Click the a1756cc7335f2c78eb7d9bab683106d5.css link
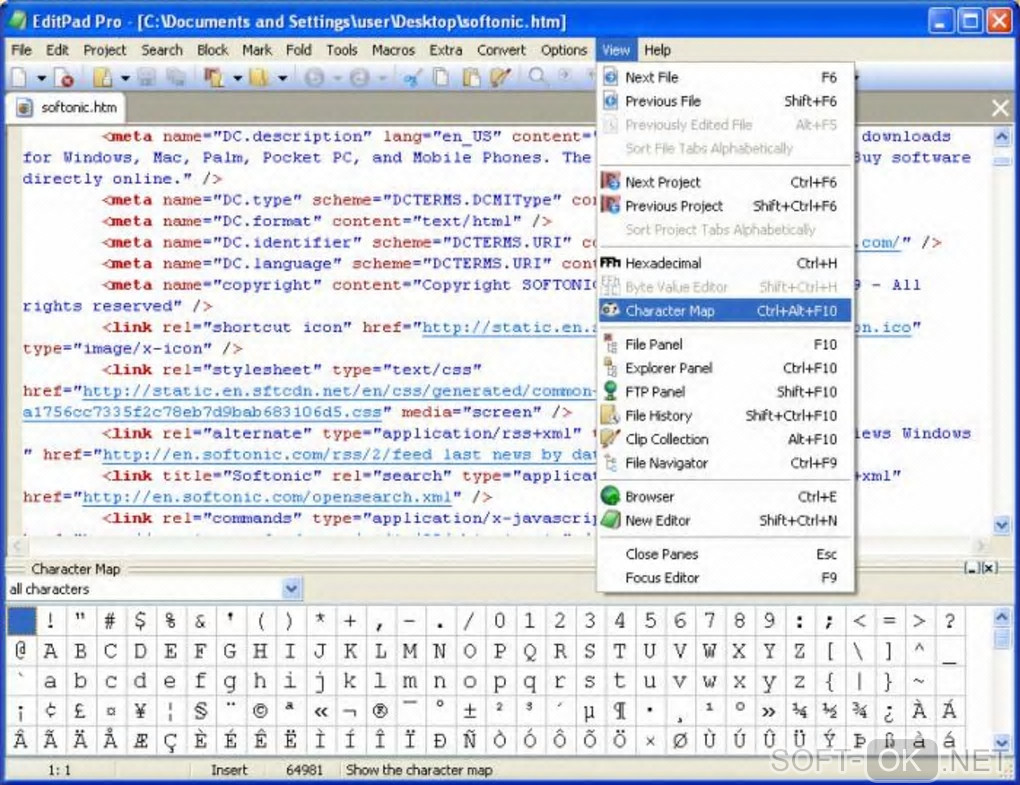The width and height of the screenshot is (1020, 785). point(202,412)
